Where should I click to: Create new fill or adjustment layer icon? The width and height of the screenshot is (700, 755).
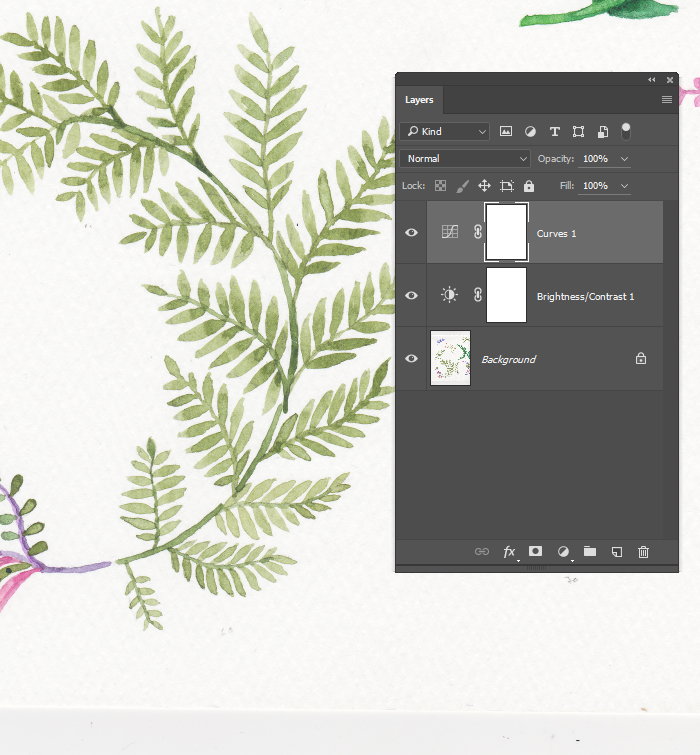click(x=563, y=551)
